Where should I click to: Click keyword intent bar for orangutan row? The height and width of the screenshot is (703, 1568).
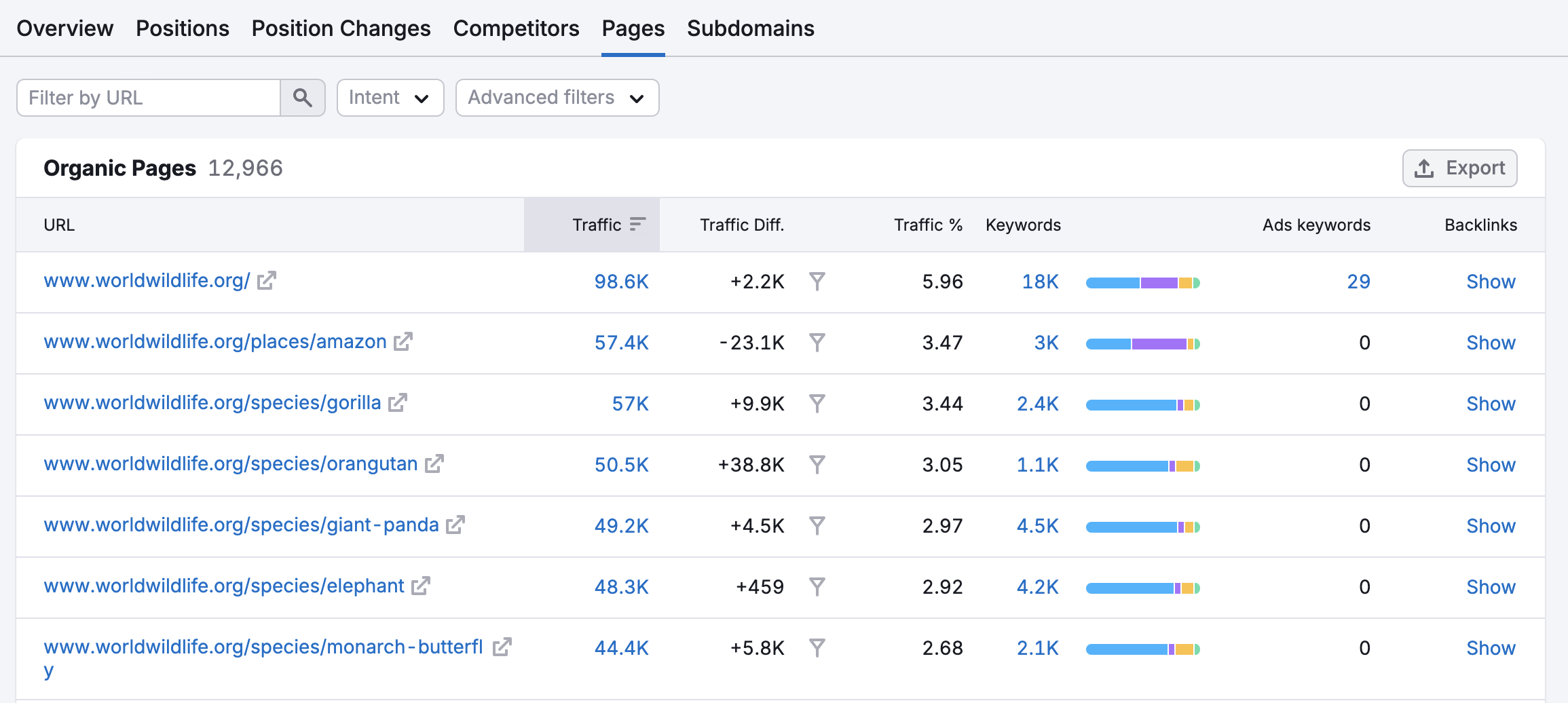click(1143, 466)
